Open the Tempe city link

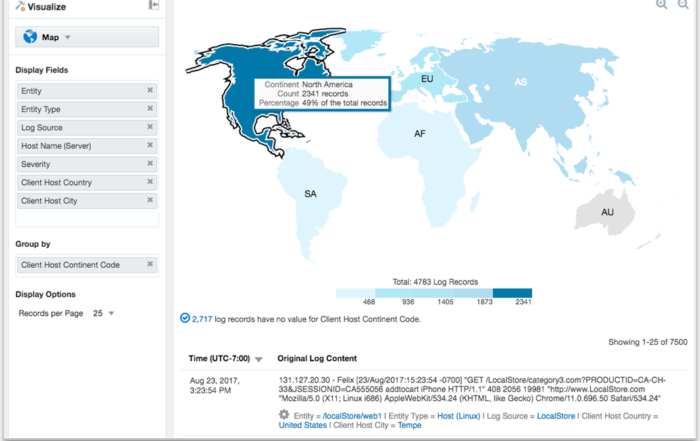click(409, 425)
